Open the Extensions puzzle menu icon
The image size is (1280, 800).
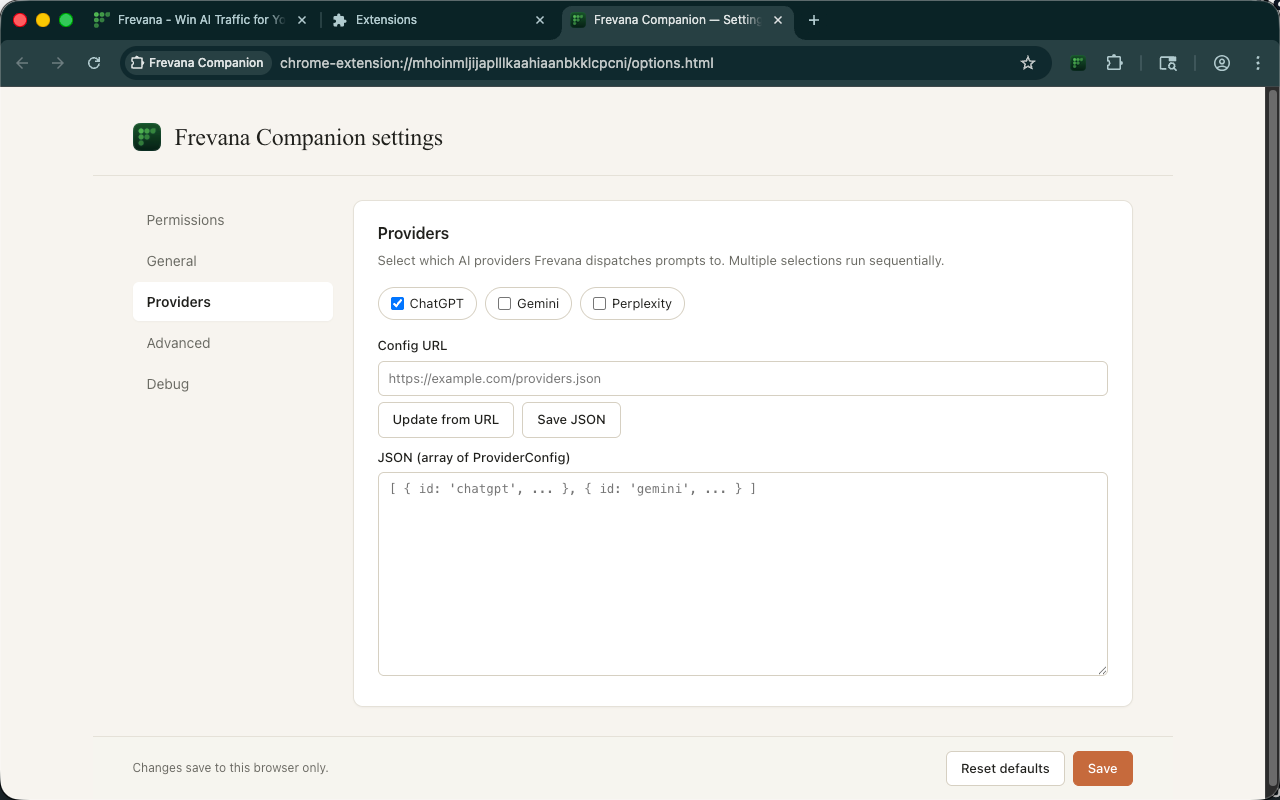coord(1114,63)
